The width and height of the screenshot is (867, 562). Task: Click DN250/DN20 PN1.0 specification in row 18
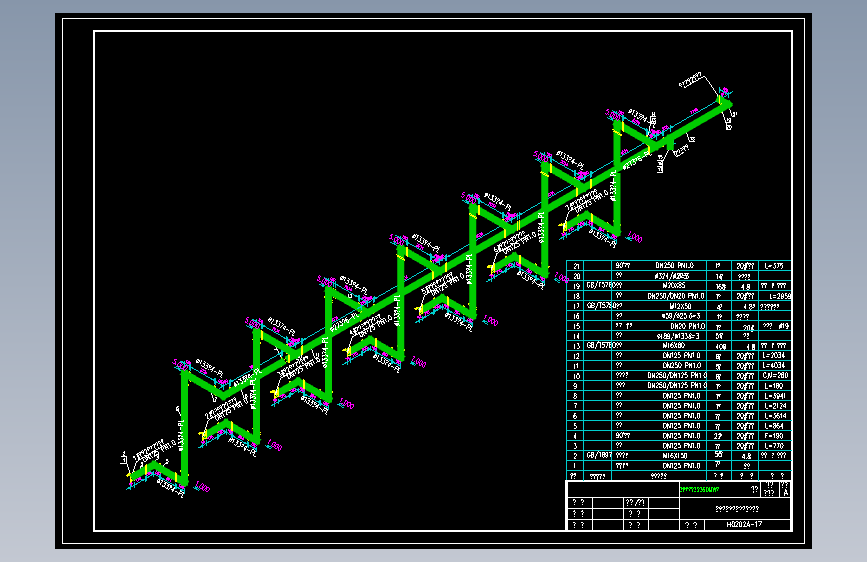[676, 296]
